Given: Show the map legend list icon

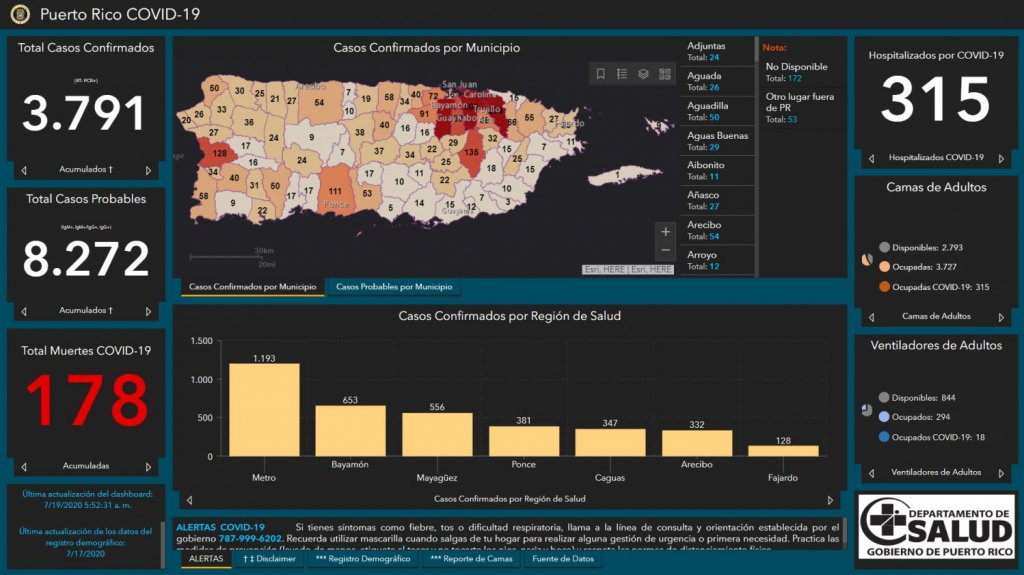Looking at the screenshot, I should [x=622, y=74].
